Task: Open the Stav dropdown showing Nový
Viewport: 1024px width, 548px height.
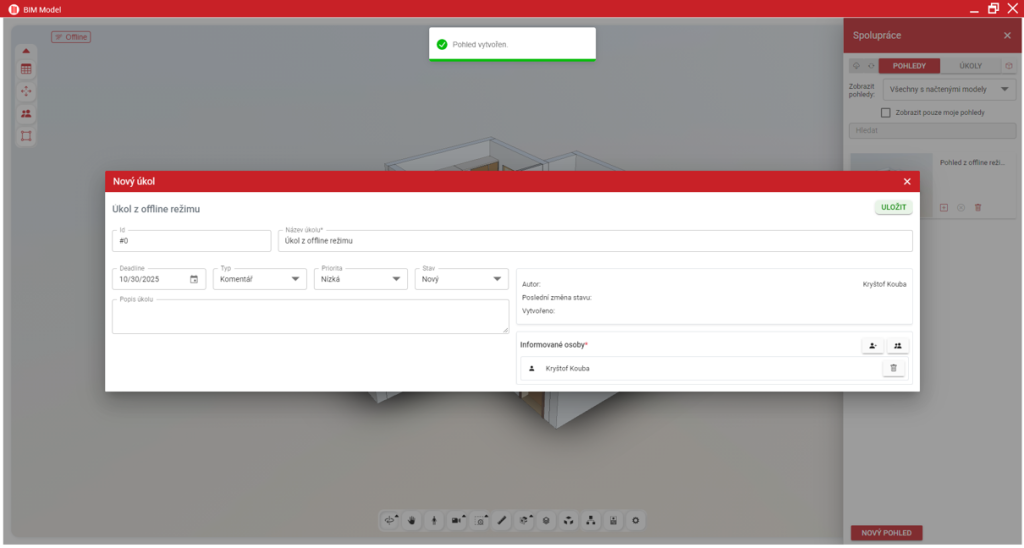Action: (x=461, y=280)
